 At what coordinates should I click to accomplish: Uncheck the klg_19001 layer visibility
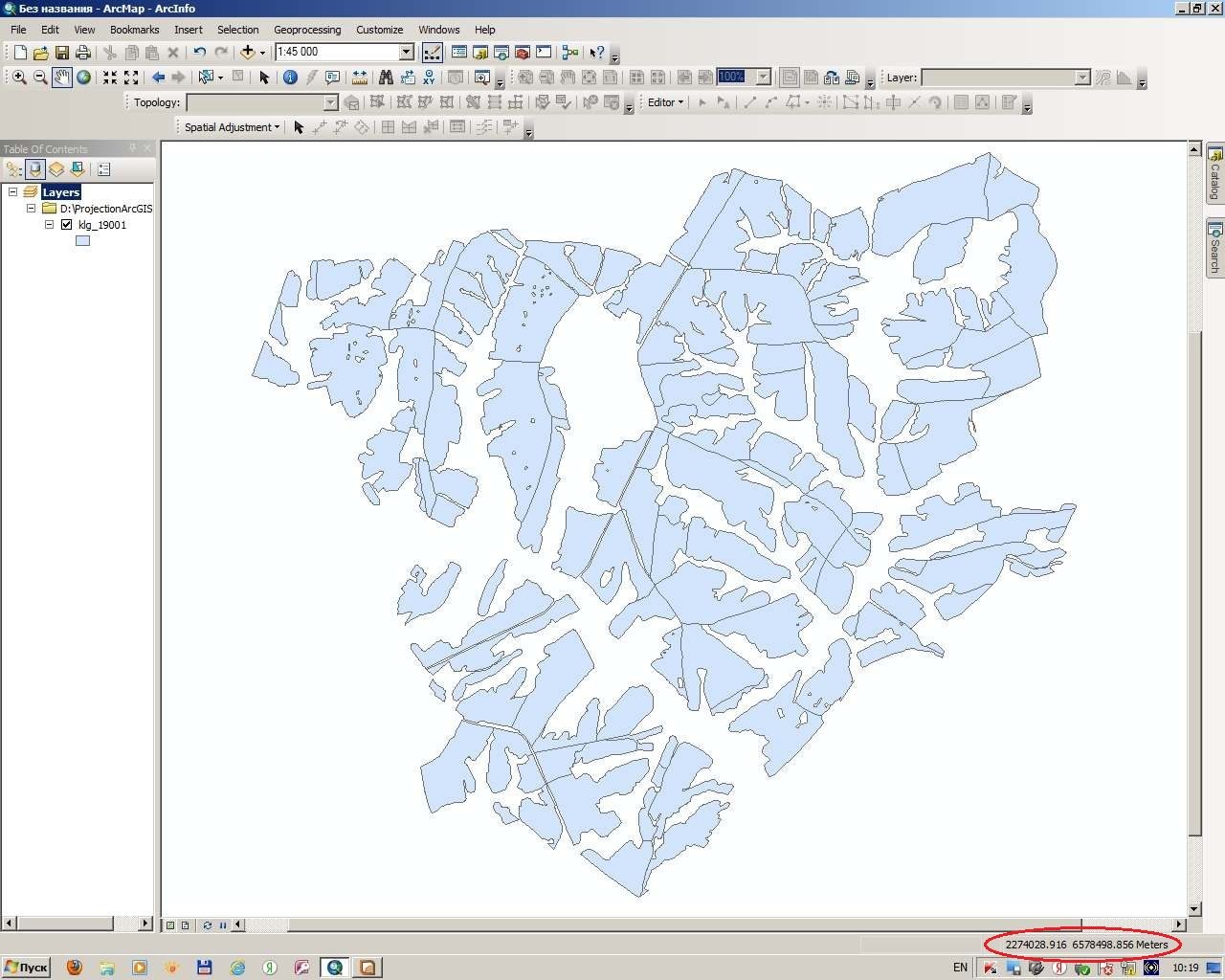tap(66, 225)
